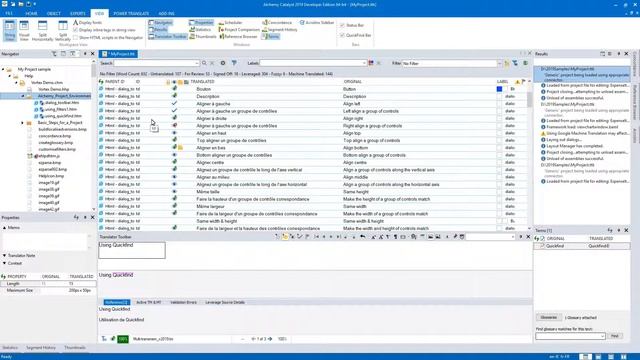The image size is (640, 360).
Task: Open the Project Comparison window
Action: (239, 29)
